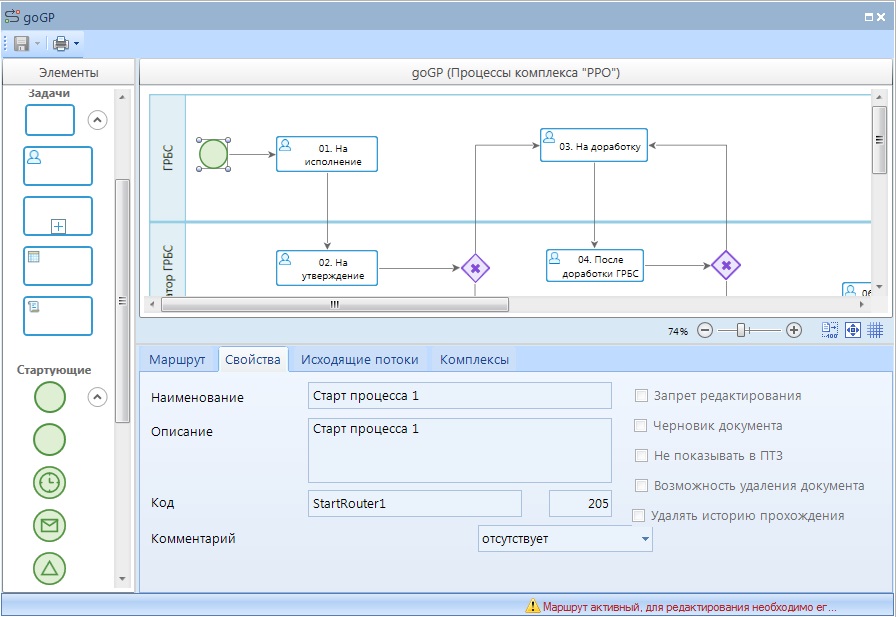
Task: Click the Наименование text field
Action: (459, 396)
